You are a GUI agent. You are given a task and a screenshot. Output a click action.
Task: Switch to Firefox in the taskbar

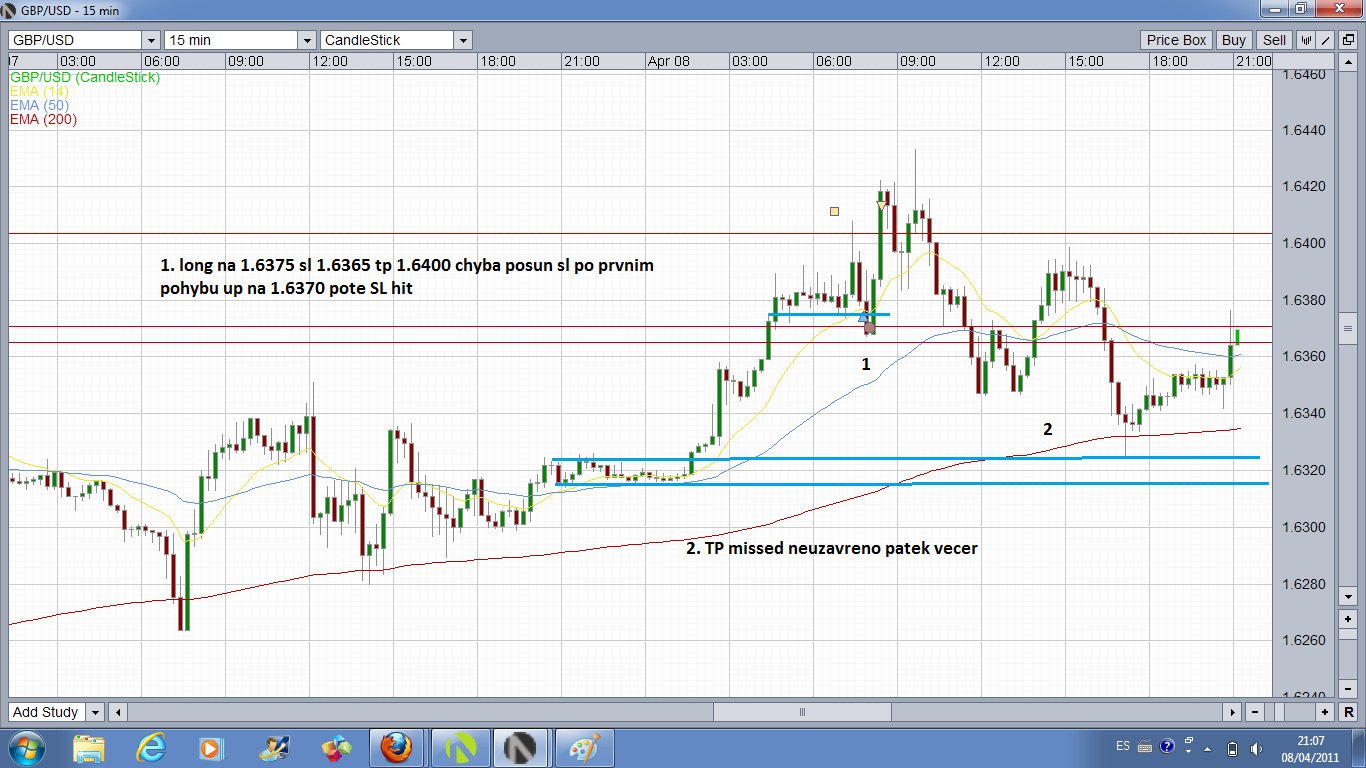click(x=397, y=747)
